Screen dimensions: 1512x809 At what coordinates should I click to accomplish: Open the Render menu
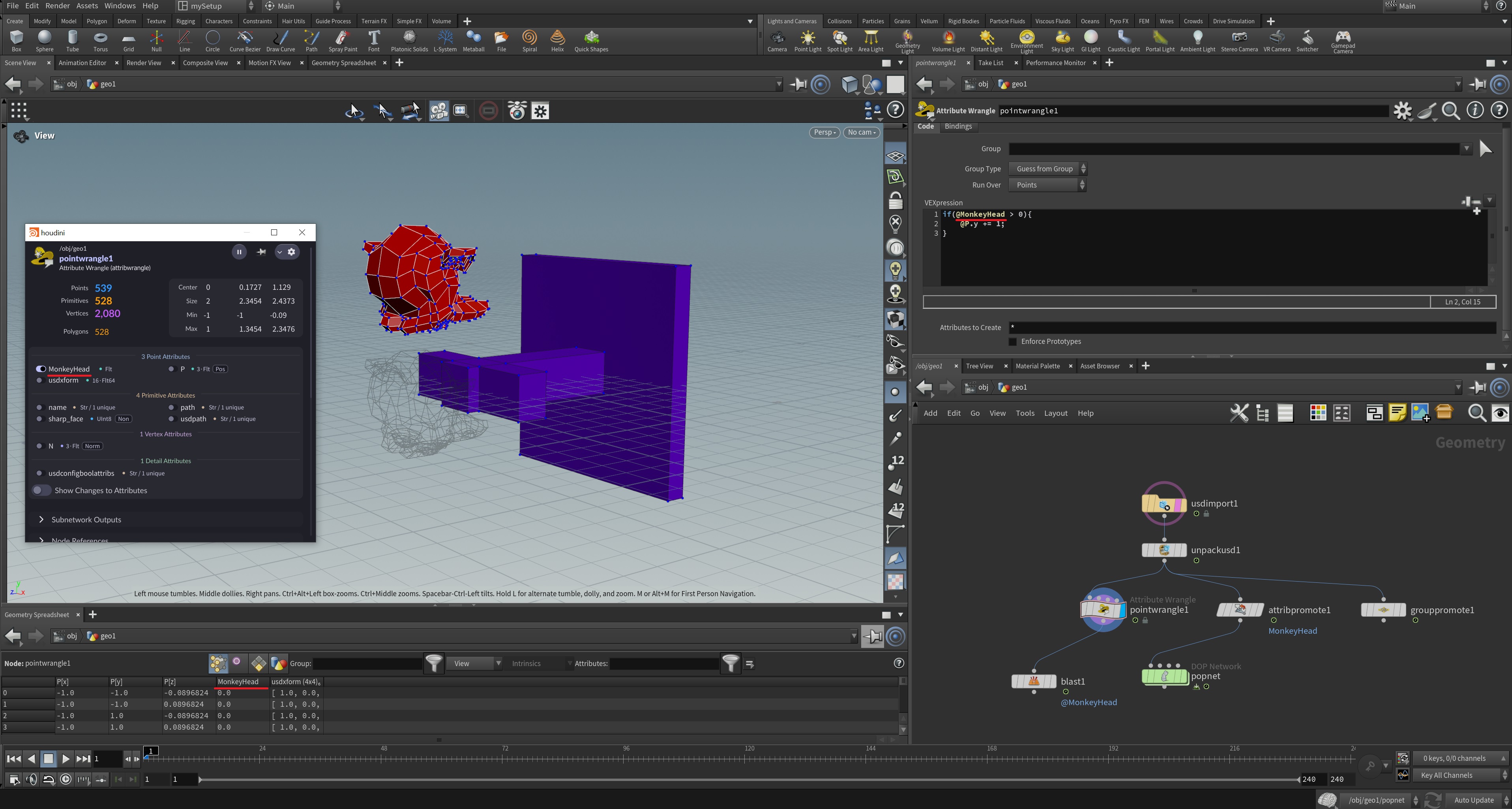tap(57, 6)
